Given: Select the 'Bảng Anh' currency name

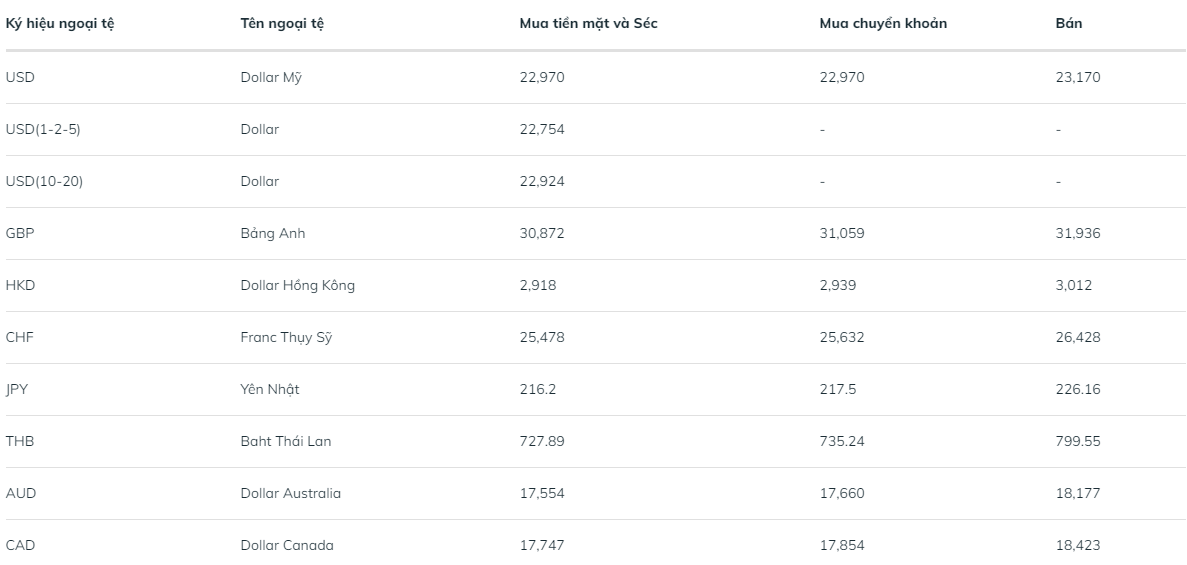Looking at the screenshot, I should tap(273, 233).
